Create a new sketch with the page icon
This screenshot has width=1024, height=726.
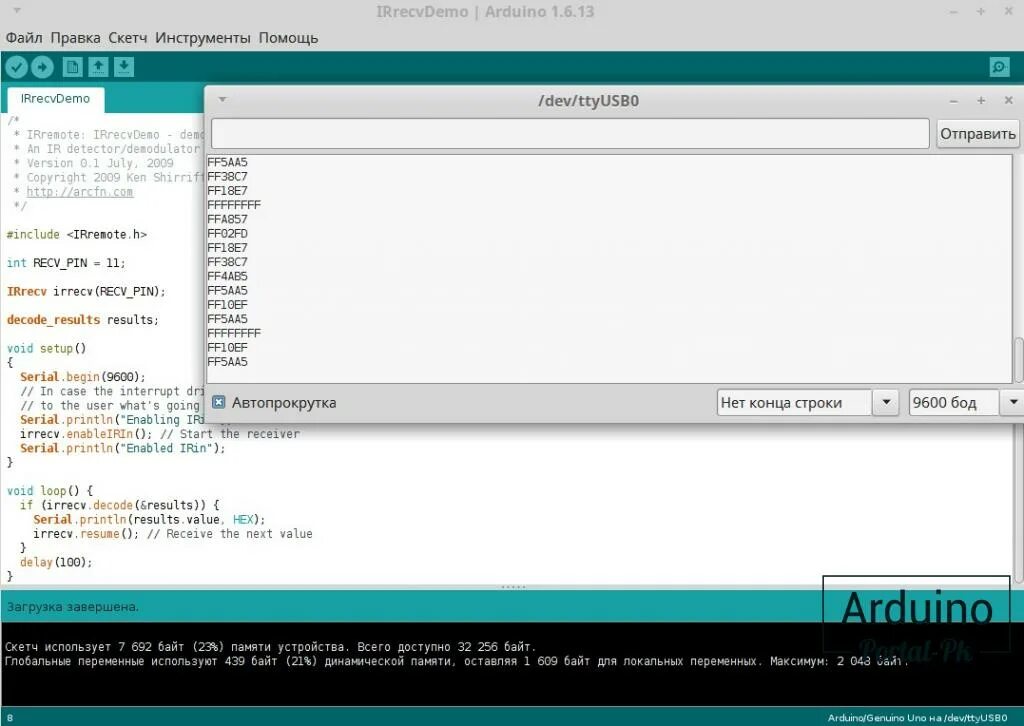click(x=72, y=67)
